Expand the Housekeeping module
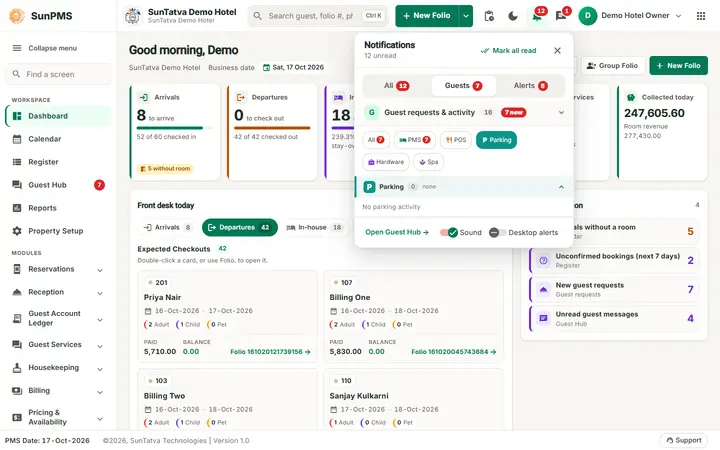Viewport: 720px width, 450px height. tap(100, 369)
